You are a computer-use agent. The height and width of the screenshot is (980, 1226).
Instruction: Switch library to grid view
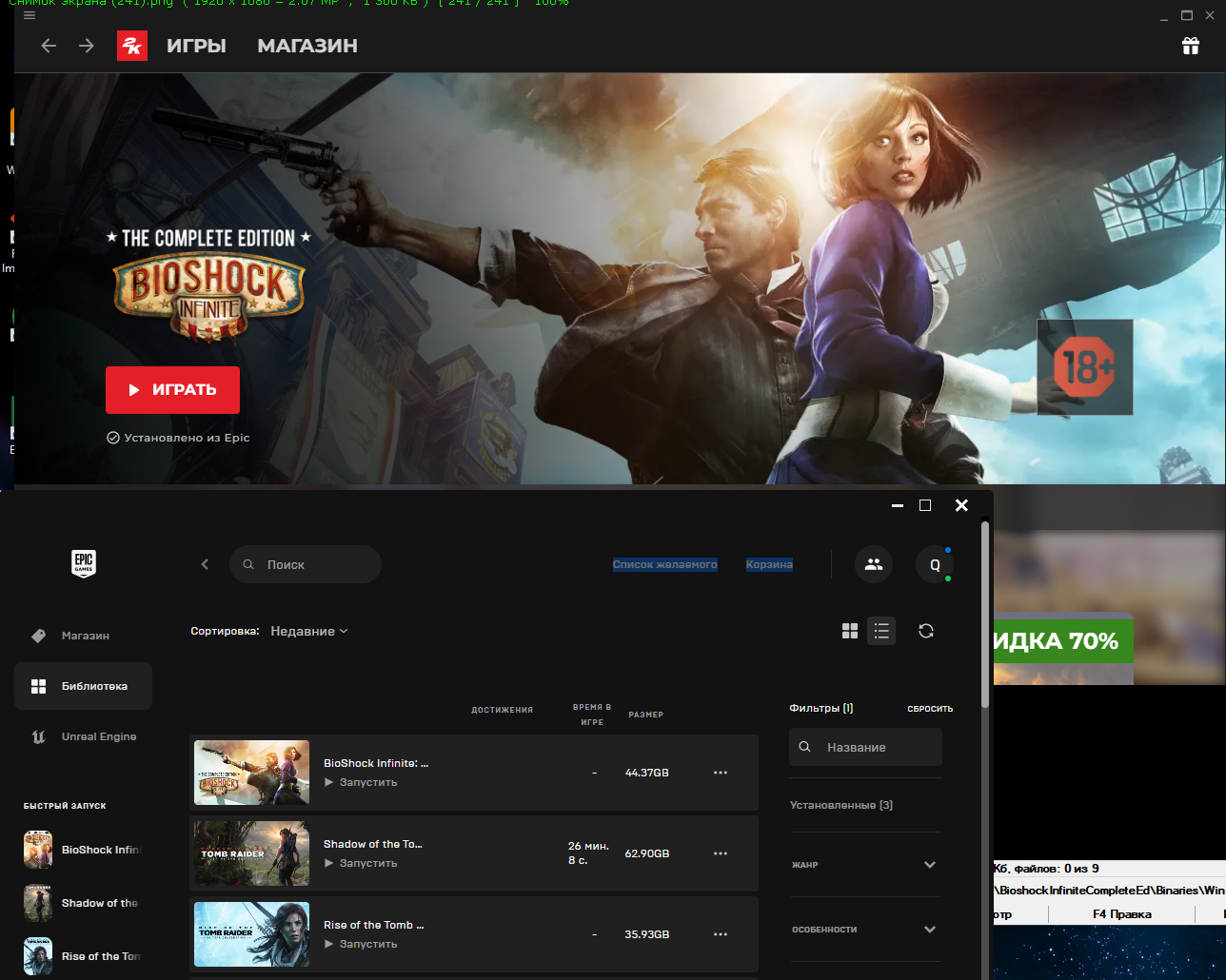coord(850,631)
